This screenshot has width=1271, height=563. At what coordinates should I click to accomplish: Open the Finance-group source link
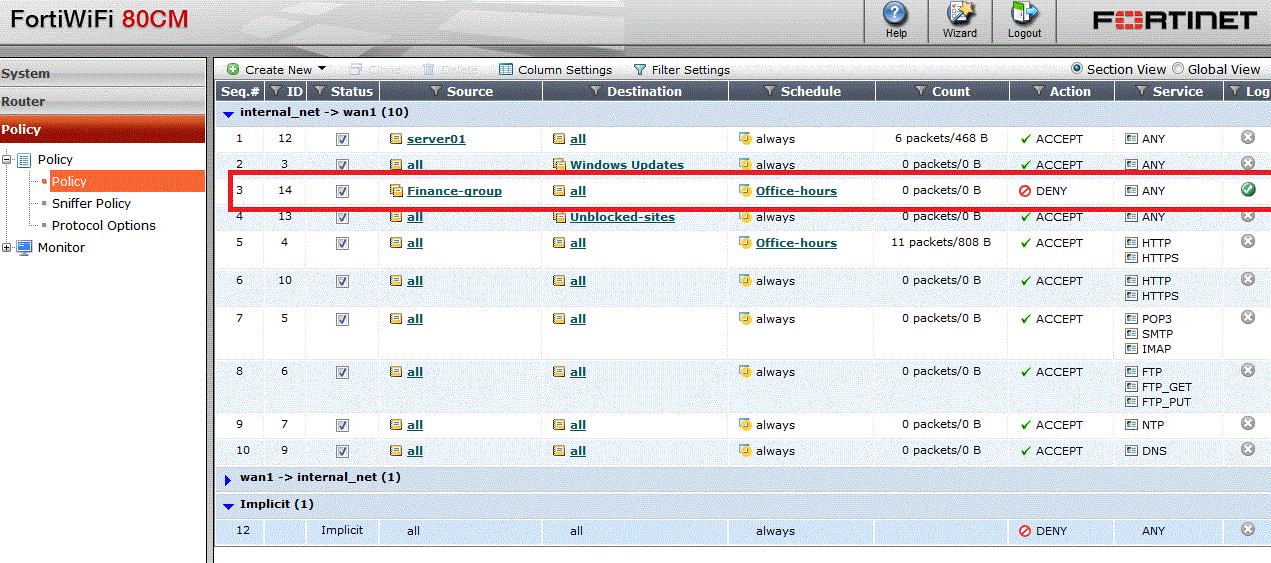[454, 191]
